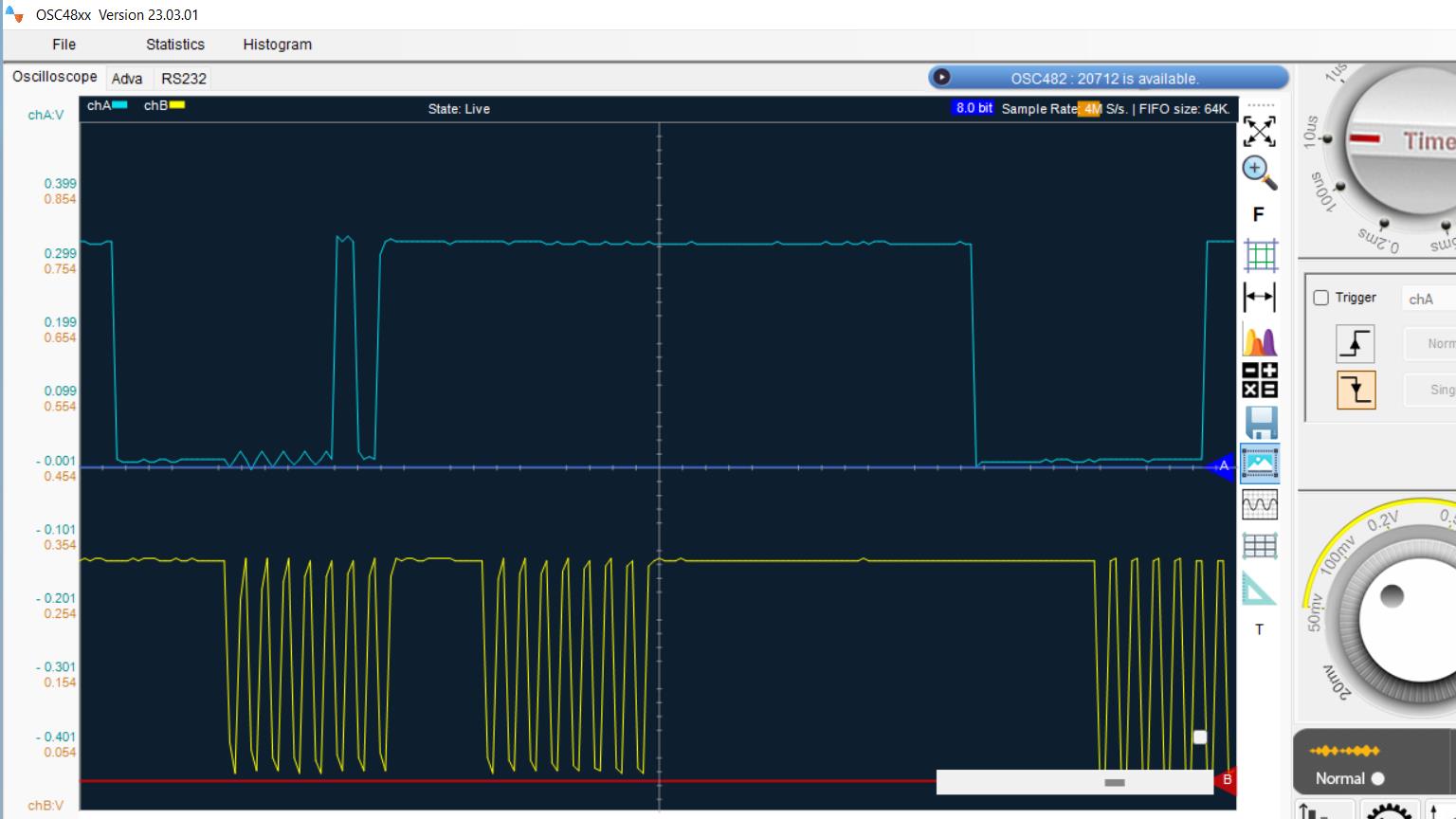Screen dimensions: 1456x819
Task: Click the partially visible Norm trigger mode button
Action: [x=1429, y=344]
